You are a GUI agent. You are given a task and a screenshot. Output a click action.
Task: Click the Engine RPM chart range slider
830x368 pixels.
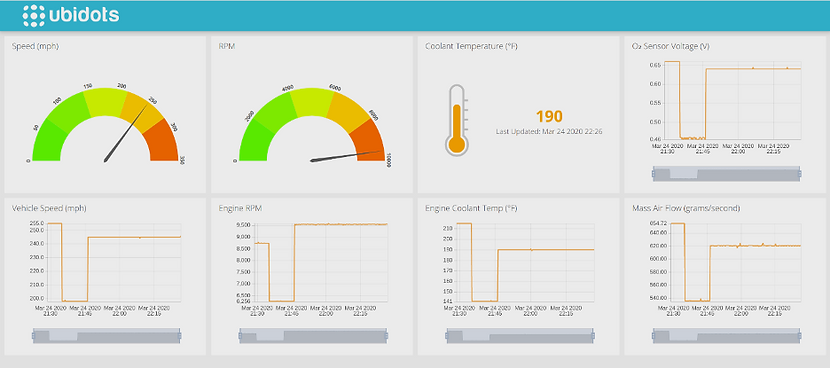click(x=313, y=336)
